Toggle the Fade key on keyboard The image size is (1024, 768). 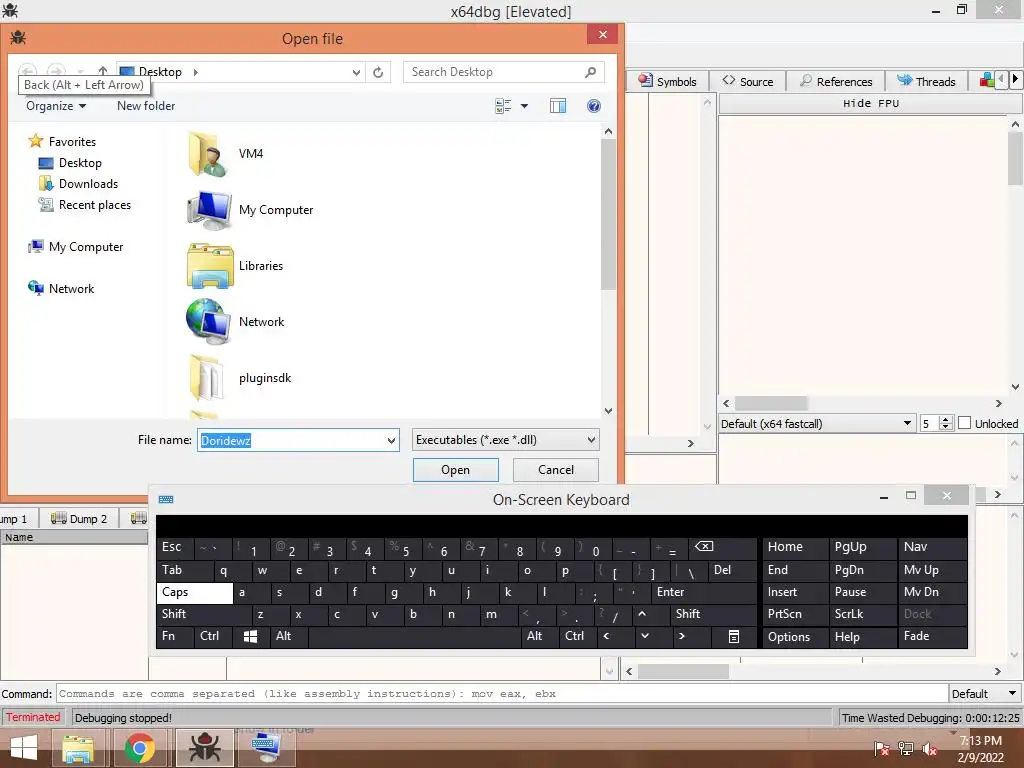pyautogui.click(x=933, y=637)
